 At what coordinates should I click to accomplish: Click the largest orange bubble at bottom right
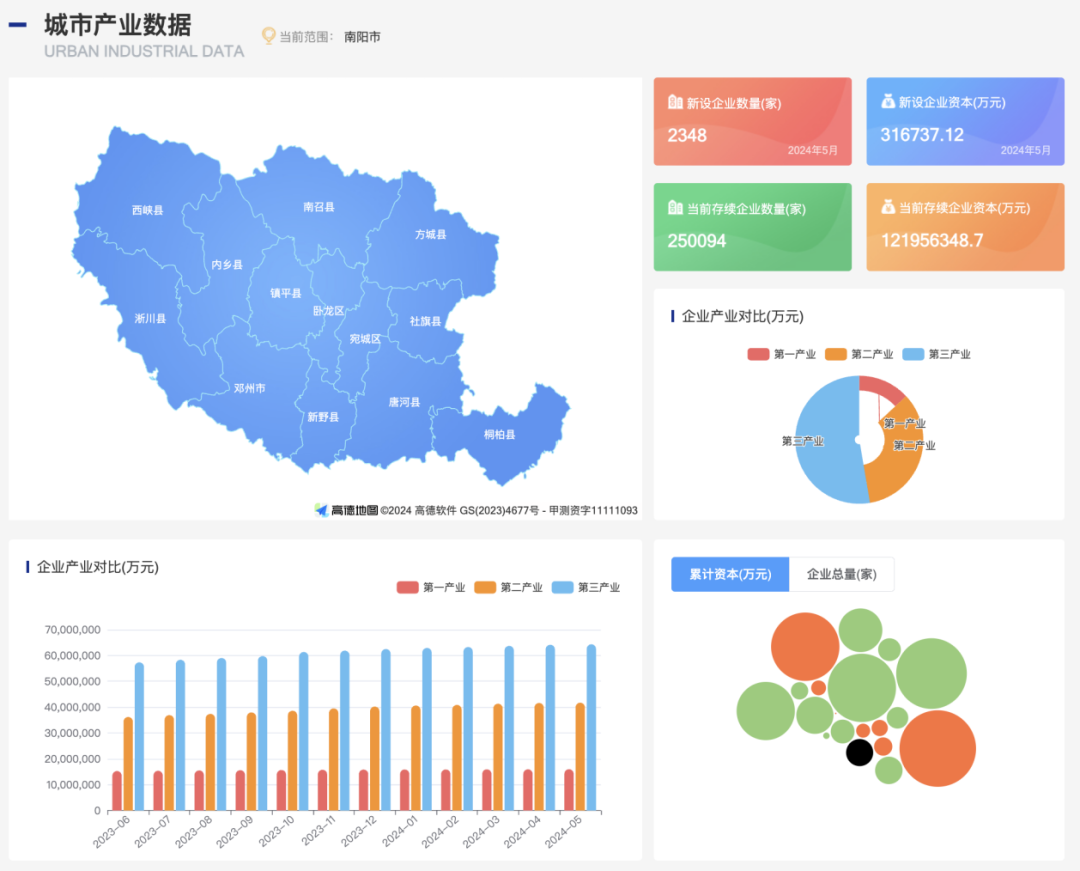(x=937, y=749)
